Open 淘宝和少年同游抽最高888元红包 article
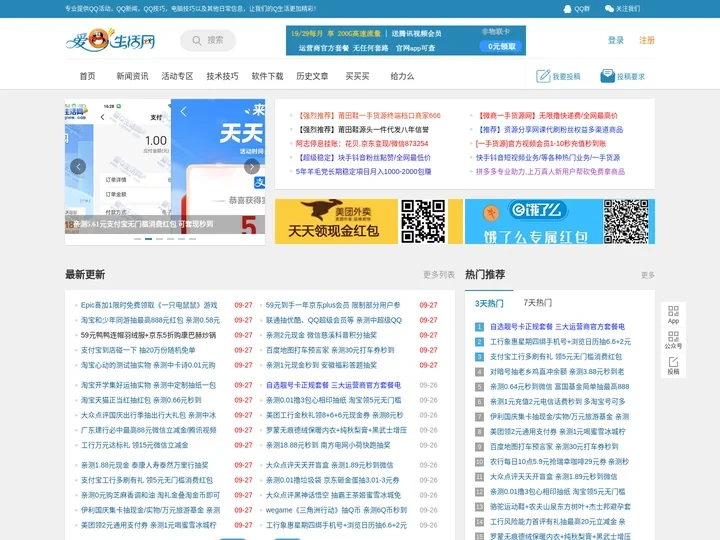This screenshot has width=720, height=540. 150,320
